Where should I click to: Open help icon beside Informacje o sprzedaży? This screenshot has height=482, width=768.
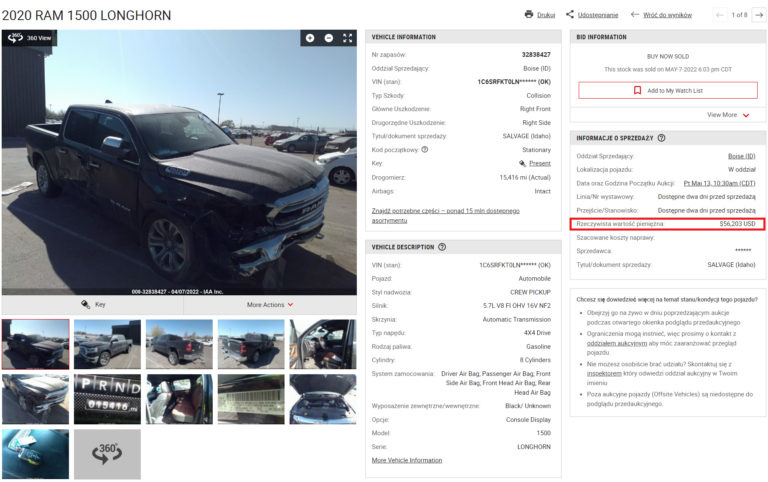[661, 138]
